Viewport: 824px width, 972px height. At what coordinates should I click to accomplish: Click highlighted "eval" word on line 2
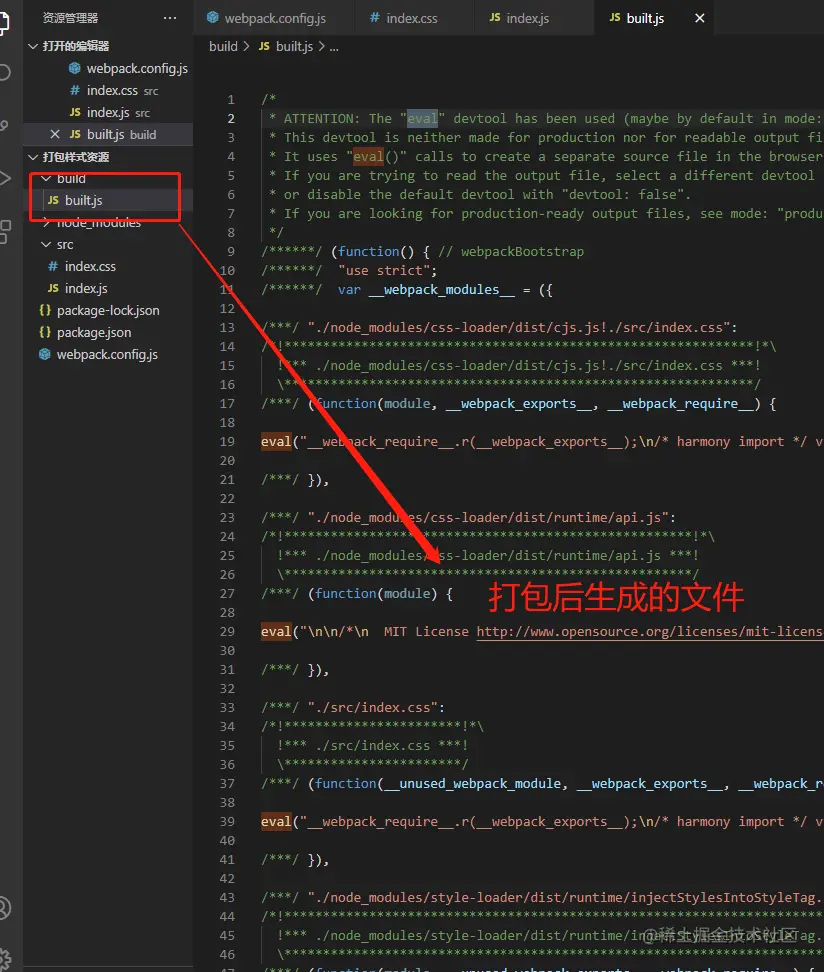(x=422, y=118)
